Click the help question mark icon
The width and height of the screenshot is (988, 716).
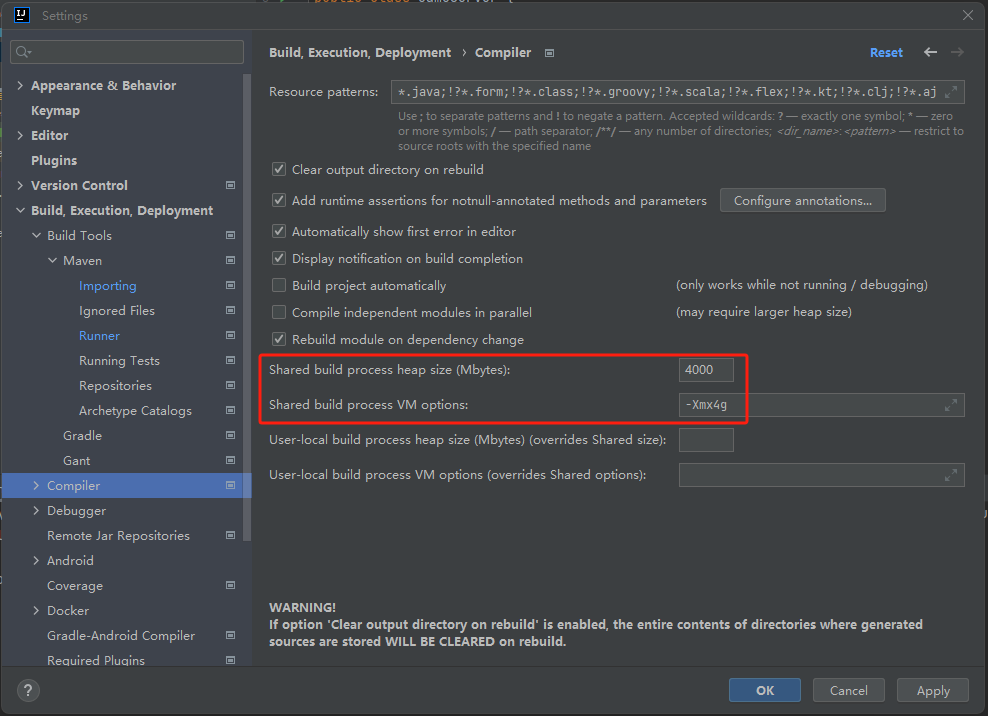pos(29,690)
